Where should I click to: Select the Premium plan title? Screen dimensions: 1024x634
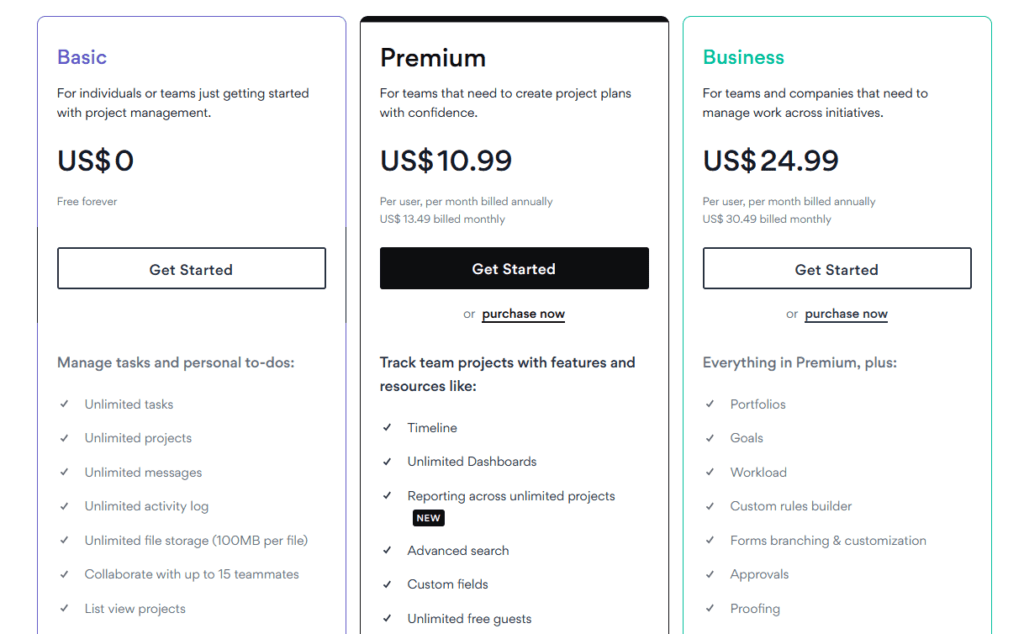click(433, 58)
